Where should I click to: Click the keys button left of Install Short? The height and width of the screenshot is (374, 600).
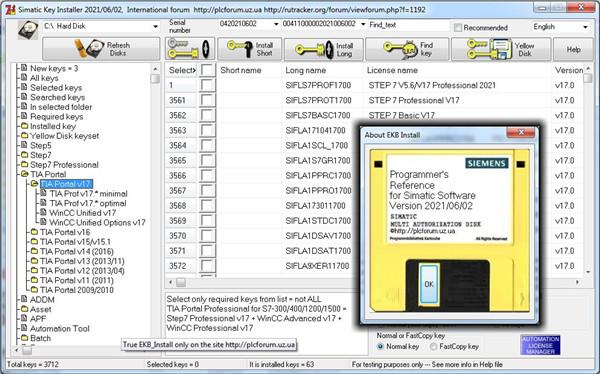pos(190,49)
